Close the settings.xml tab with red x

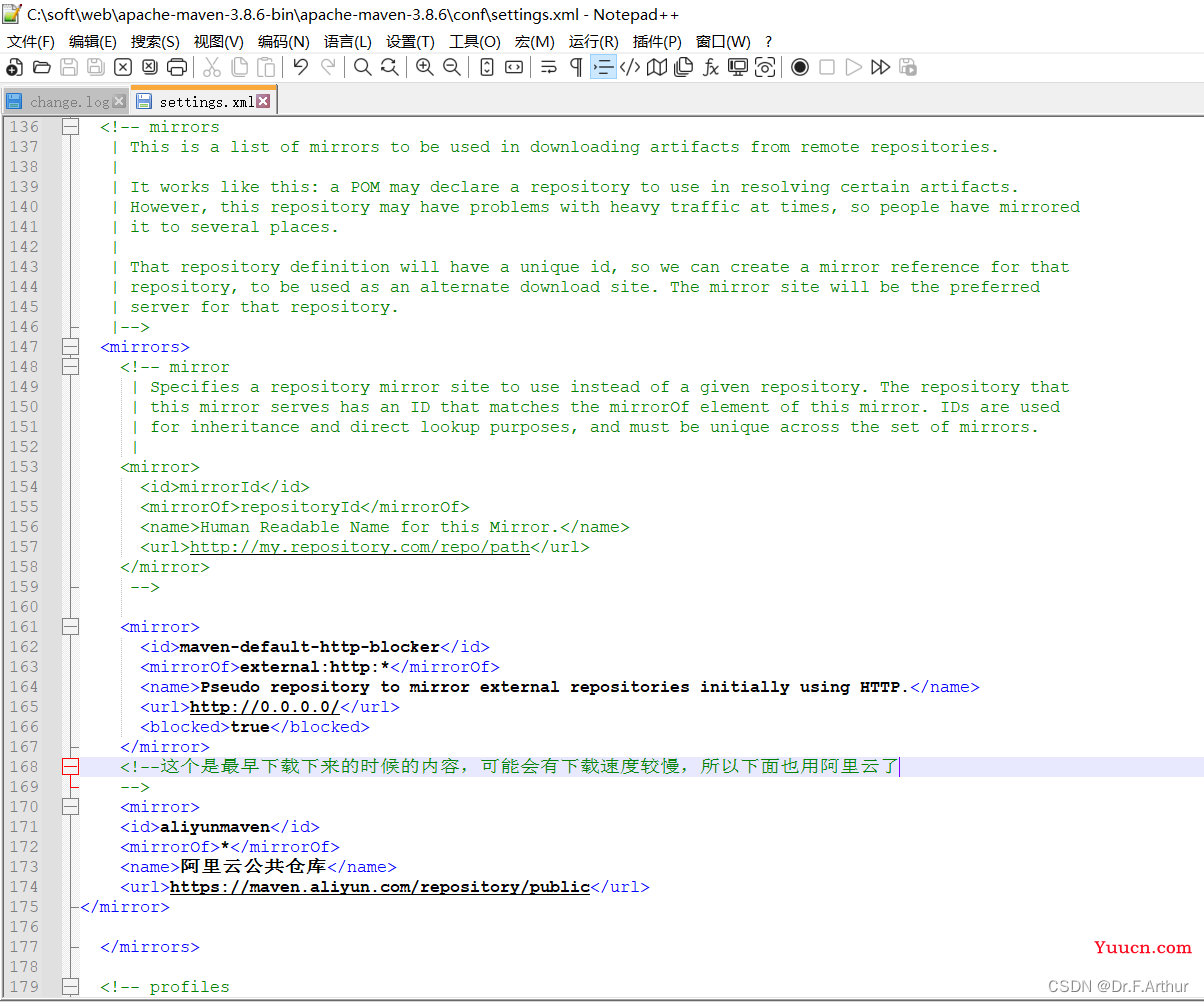(x=263, y=101)
